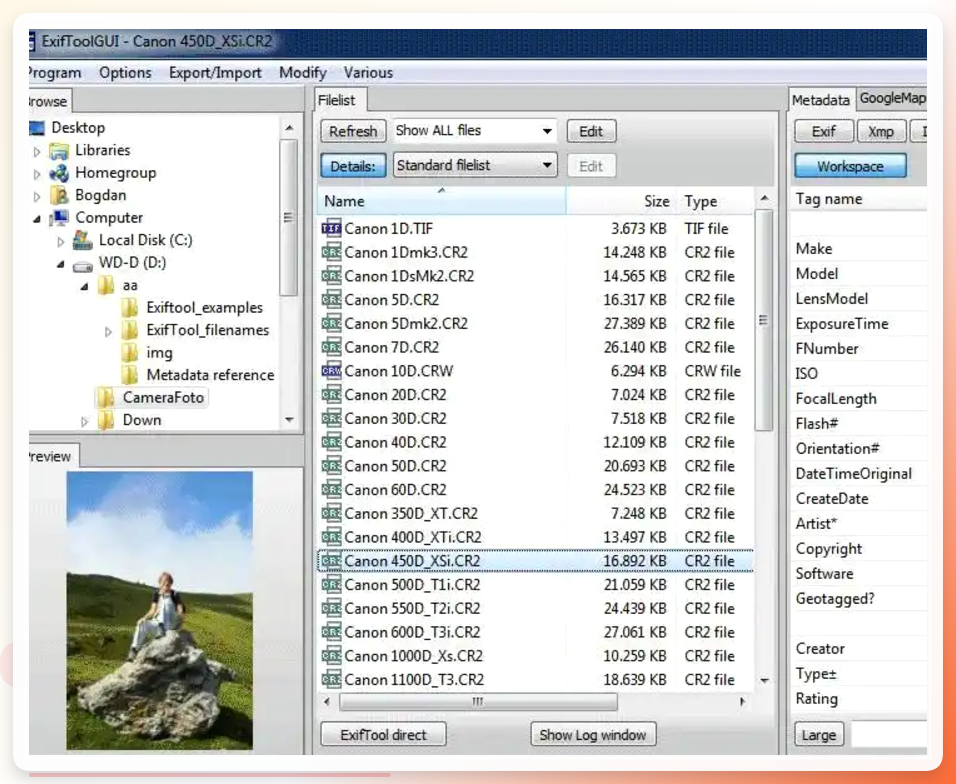This screenshot has height=784, width=956.
Task: Click the CR2 icon of Canon 7D.CR2
Action: pyautogui.click(x=331, y=347)
